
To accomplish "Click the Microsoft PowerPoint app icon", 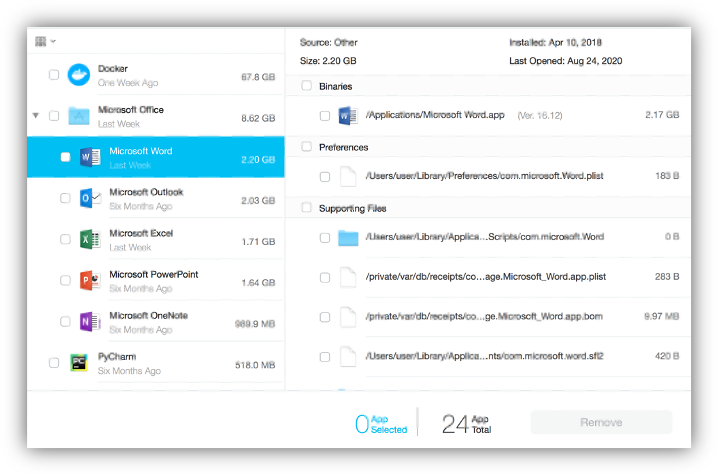I will (x=90, y=281).
